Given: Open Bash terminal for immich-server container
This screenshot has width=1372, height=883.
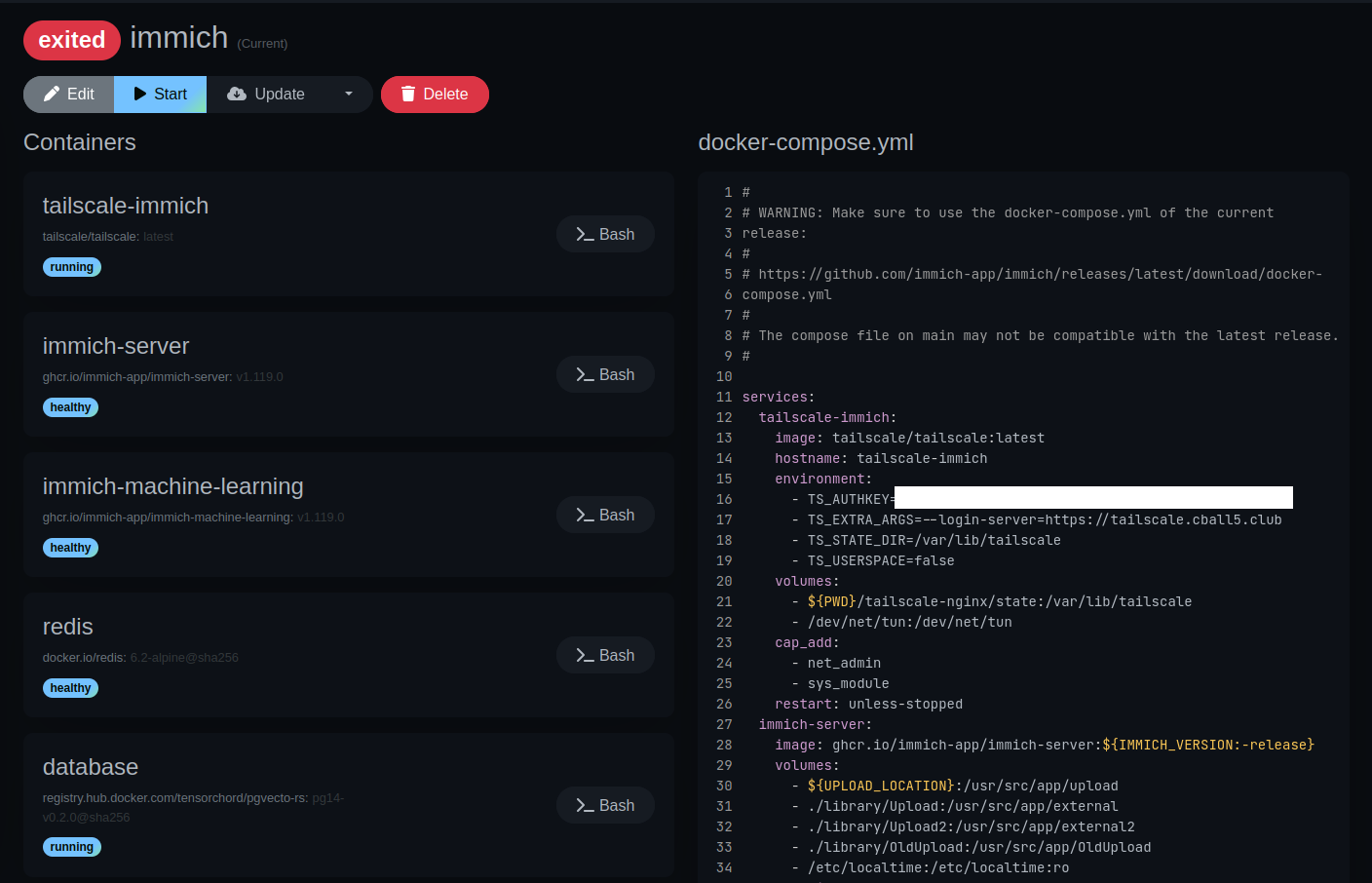Looking at the screenshot, I should point(605,374).
